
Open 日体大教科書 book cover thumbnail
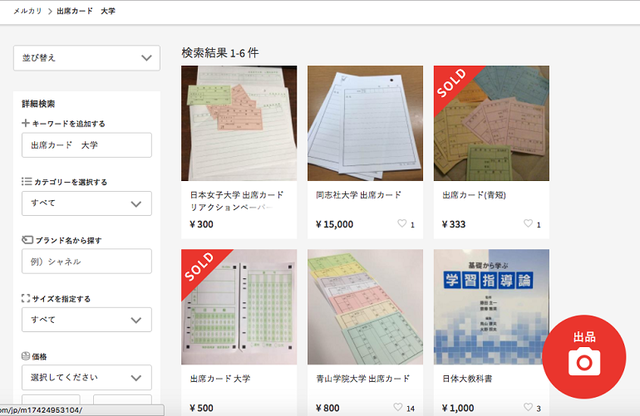pos(491,307)
